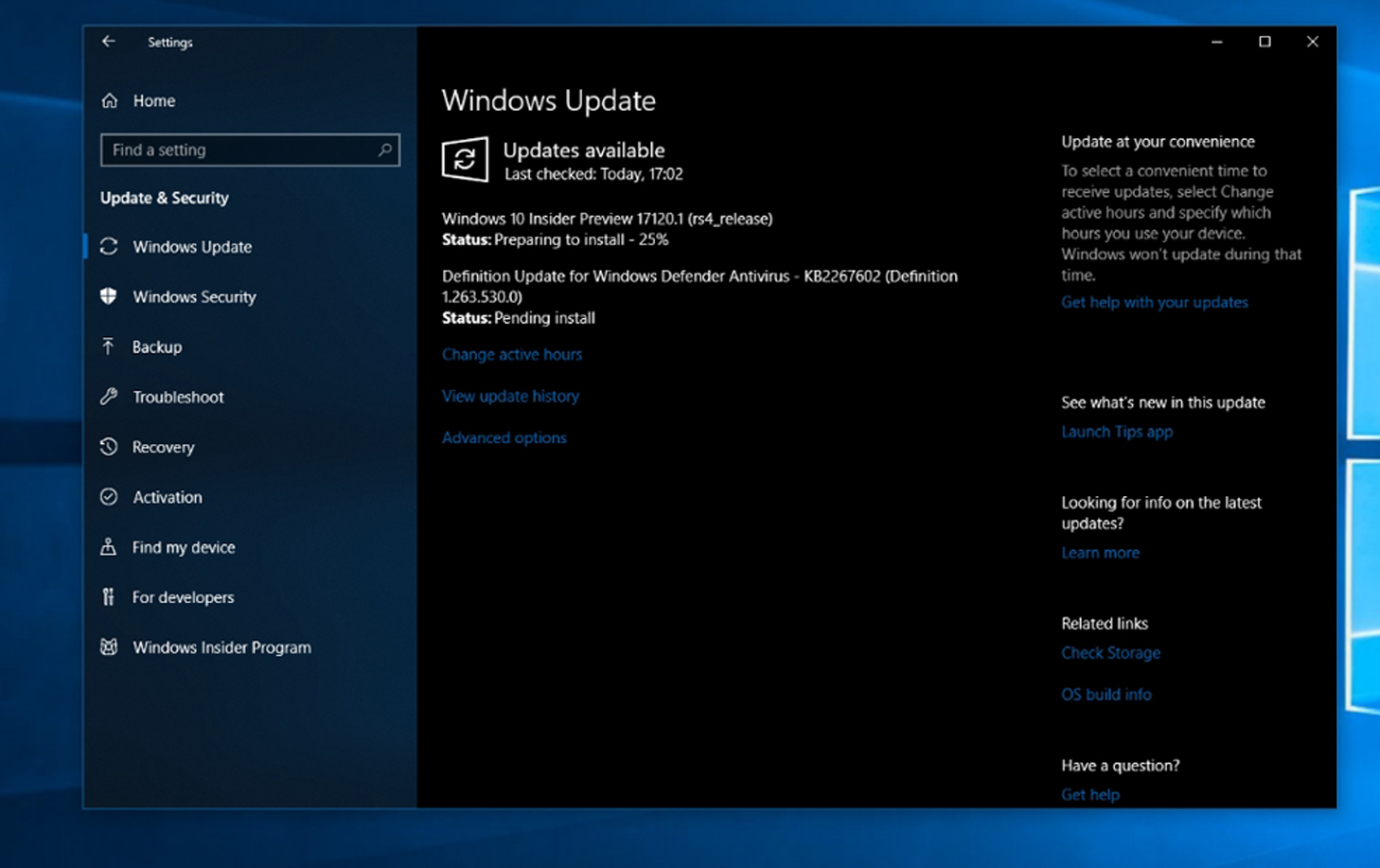
Task: Click the Update & Security heading
Action: [165, 198]
